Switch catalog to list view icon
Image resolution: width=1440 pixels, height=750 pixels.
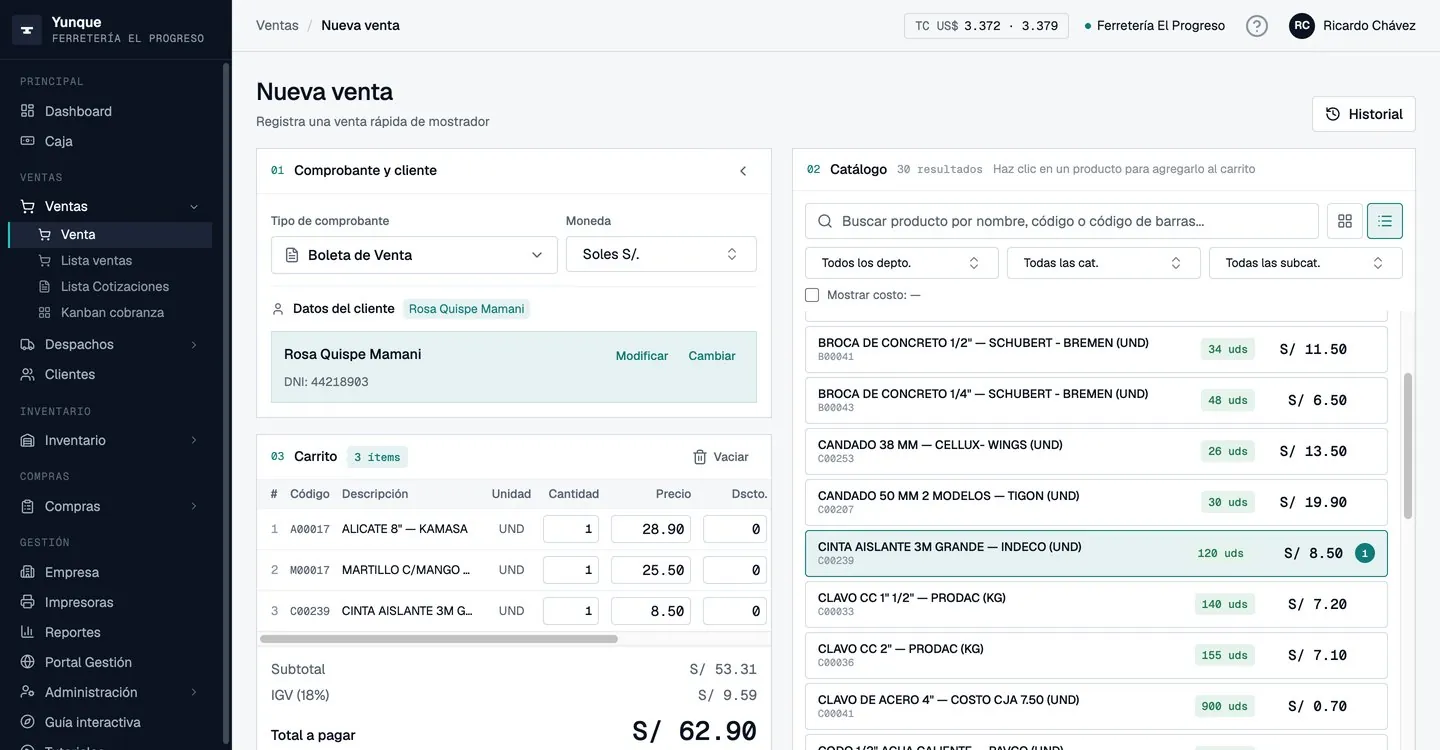pyautogui.click(x=1385, y=221)
